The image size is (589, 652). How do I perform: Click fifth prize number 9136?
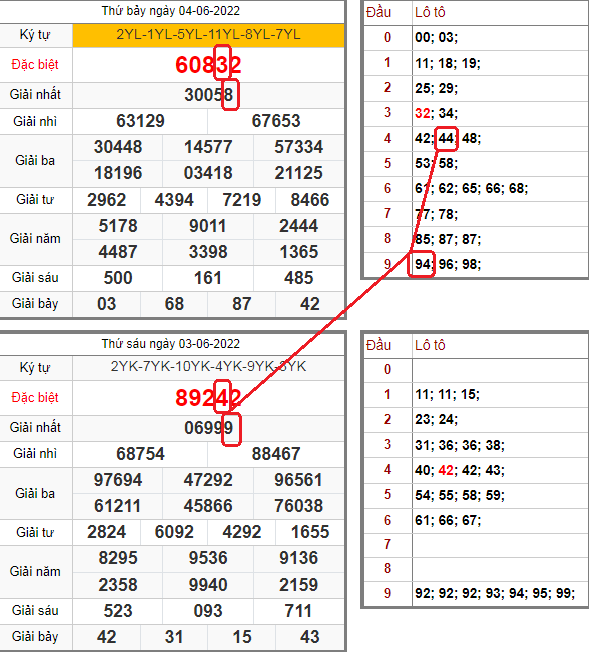(298, 558)
